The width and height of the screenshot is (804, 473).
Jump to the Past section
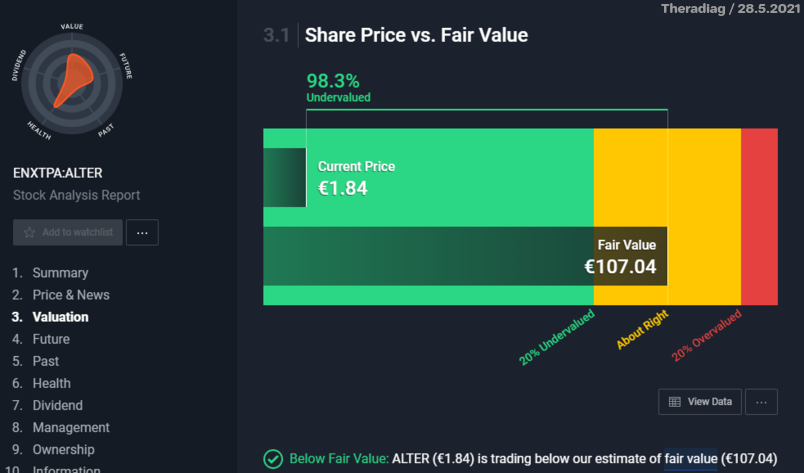[45, 361]
